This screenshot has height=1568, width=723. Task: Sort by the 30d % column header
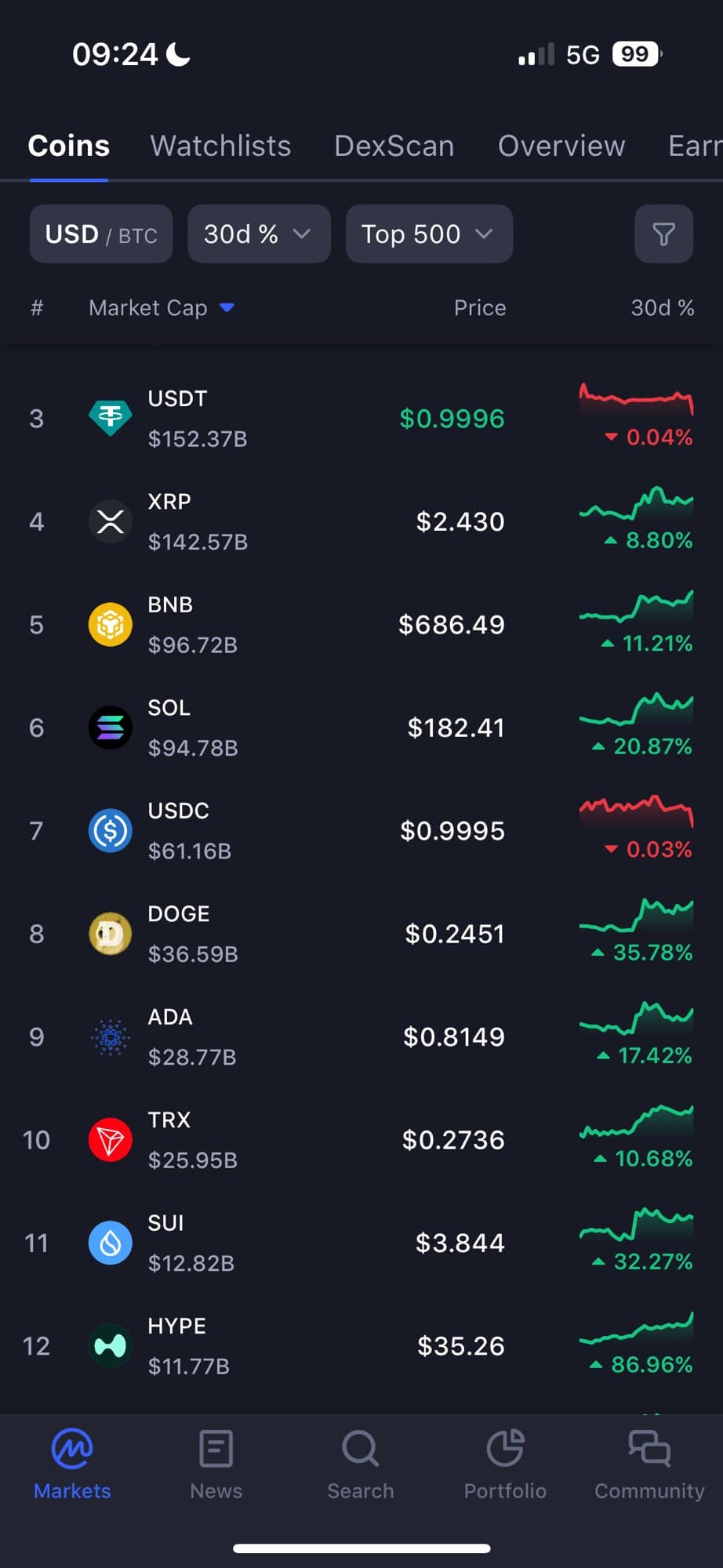pyautogui.click(x=662, y=308)
